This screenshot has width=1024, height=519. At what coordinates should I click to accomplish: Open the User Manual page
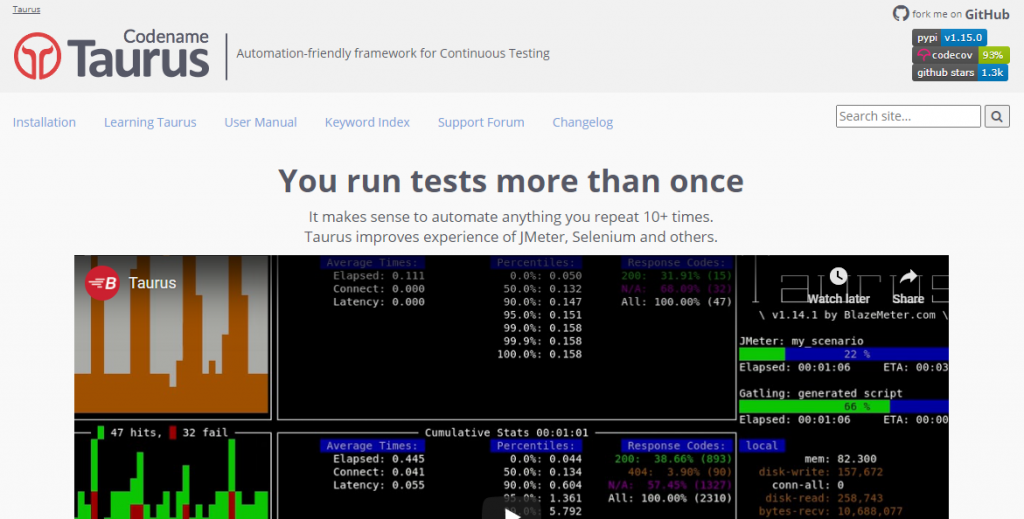click(261, 122)
